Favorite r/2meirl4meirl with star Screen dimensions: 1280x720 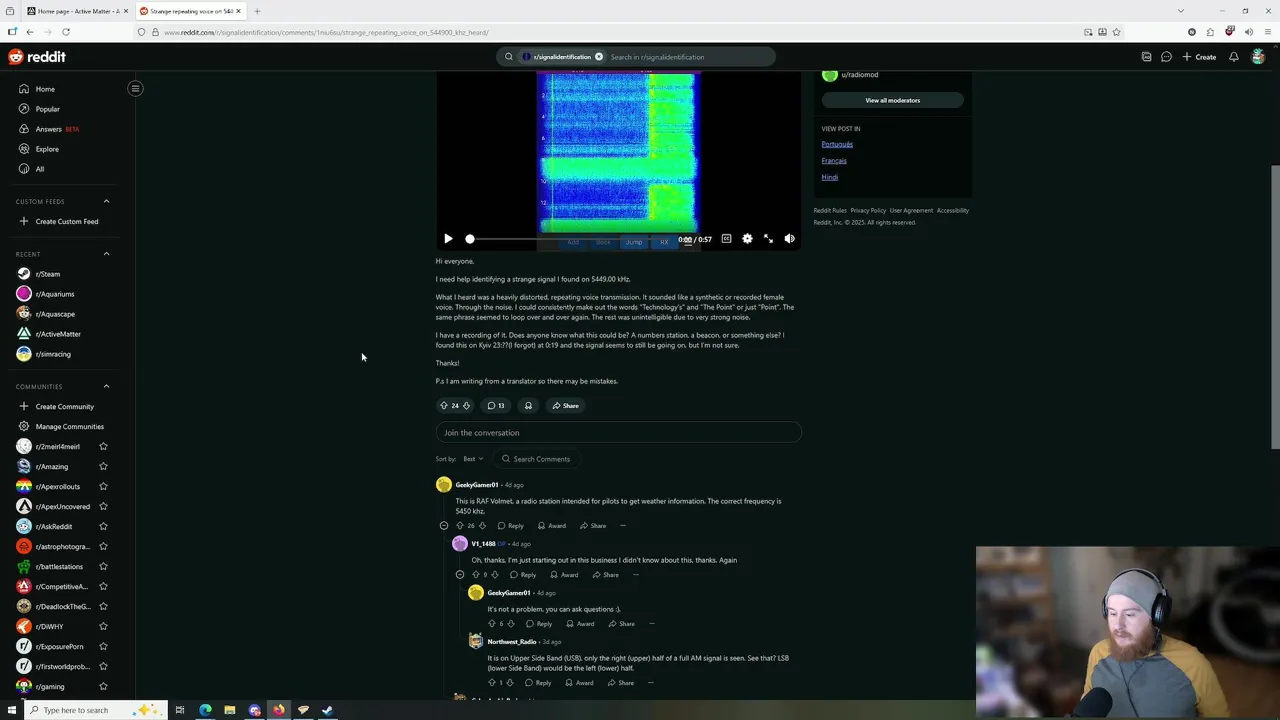[x=103, y=446]
